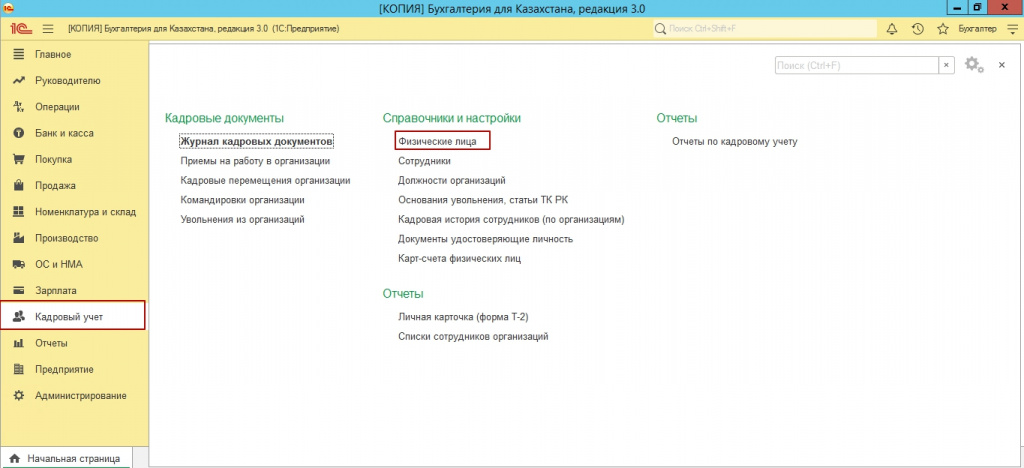1024x468 pixels.
Task: Open Списки сотрудников организаций report
Action: tap(473, 337)
